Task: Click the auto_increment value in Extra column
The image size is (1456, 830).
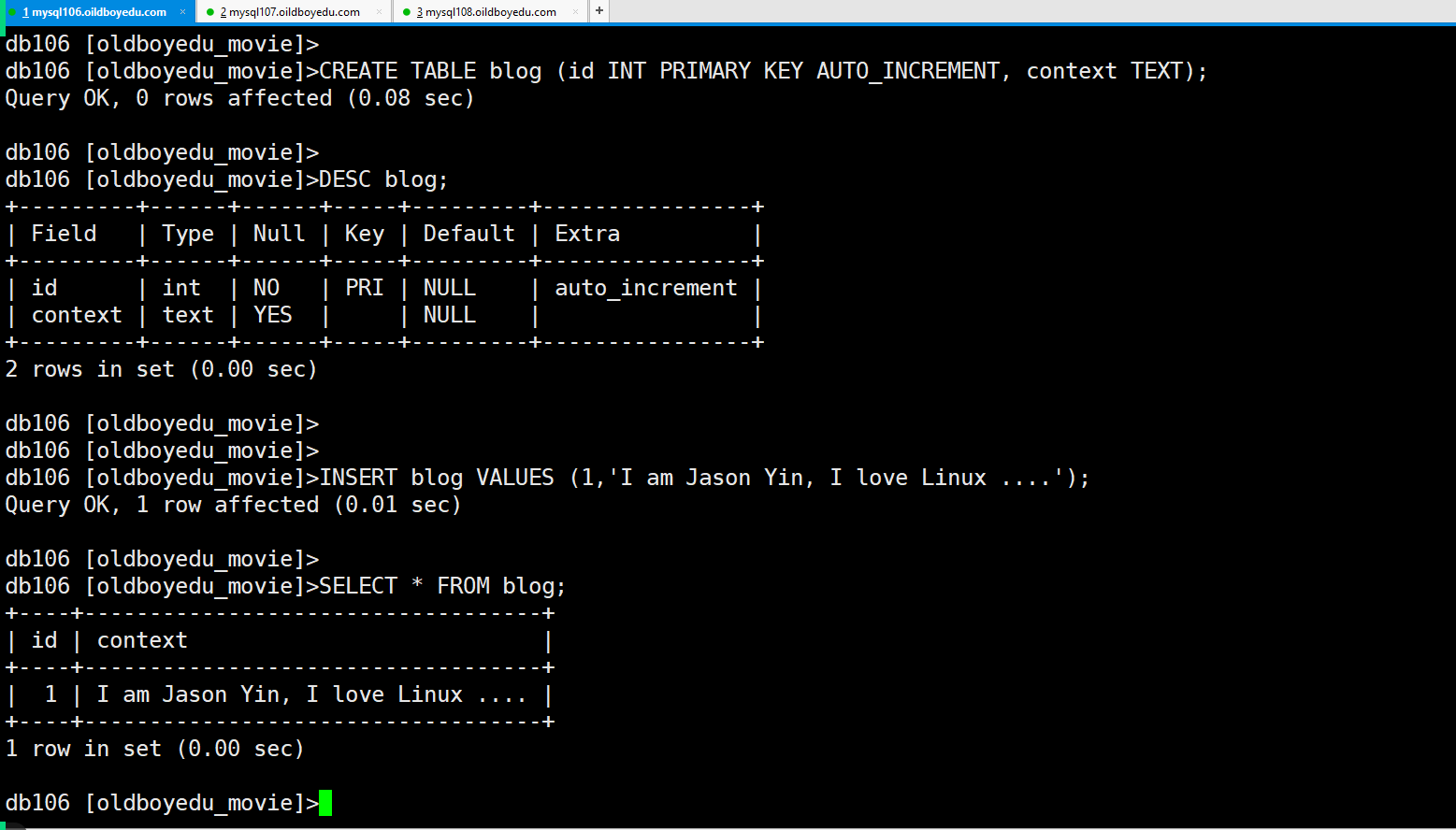Action: (646, 288)
